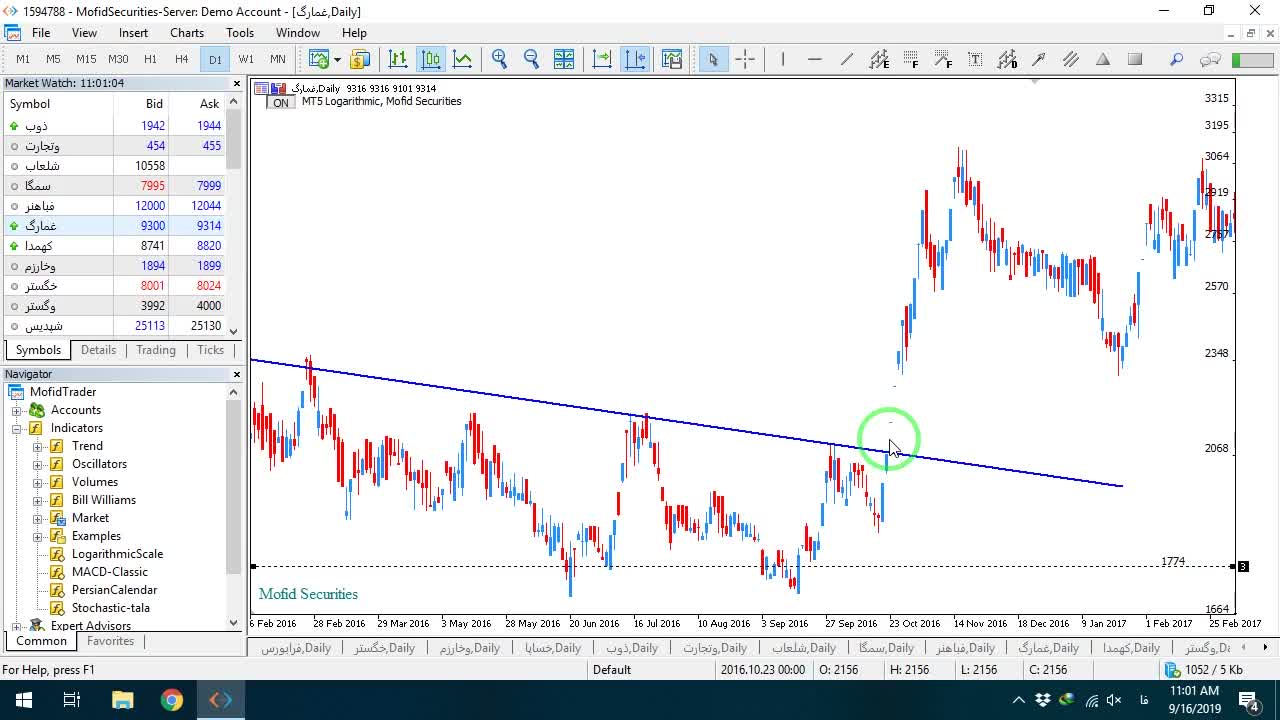1280x720 pixels.
Task: Collapse the Indicators tree node
Action: (x=16, y=428)
